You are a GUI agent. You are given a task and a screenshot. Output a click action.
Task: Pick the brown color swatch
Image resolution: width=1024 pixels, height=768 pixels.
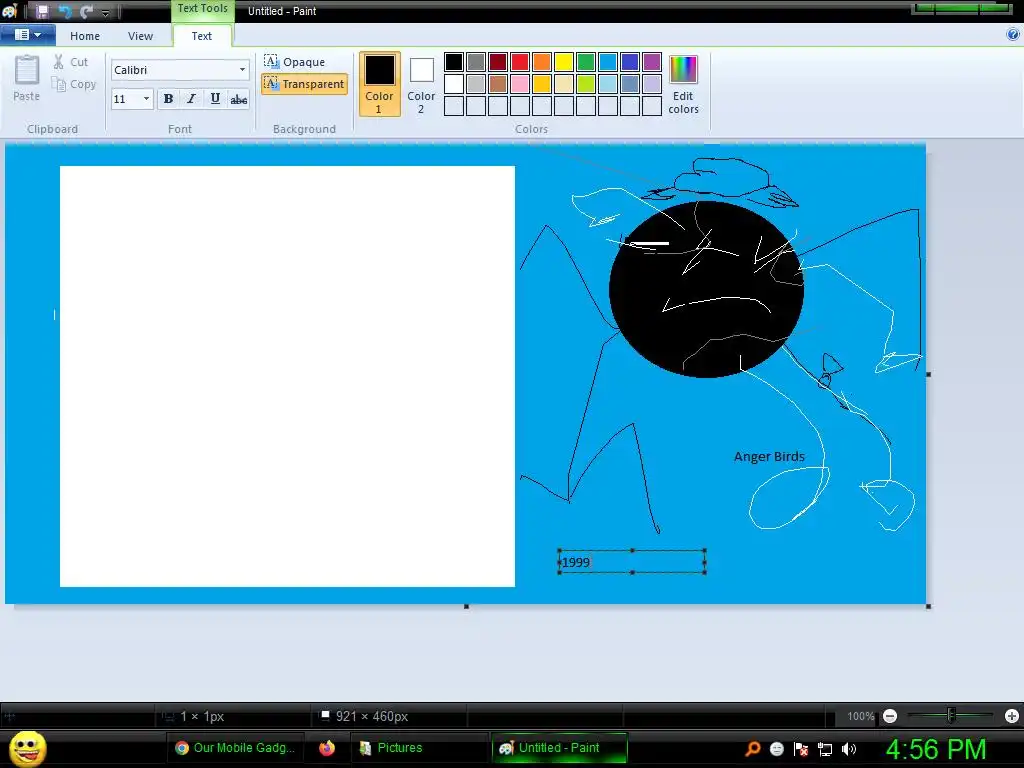498,84
